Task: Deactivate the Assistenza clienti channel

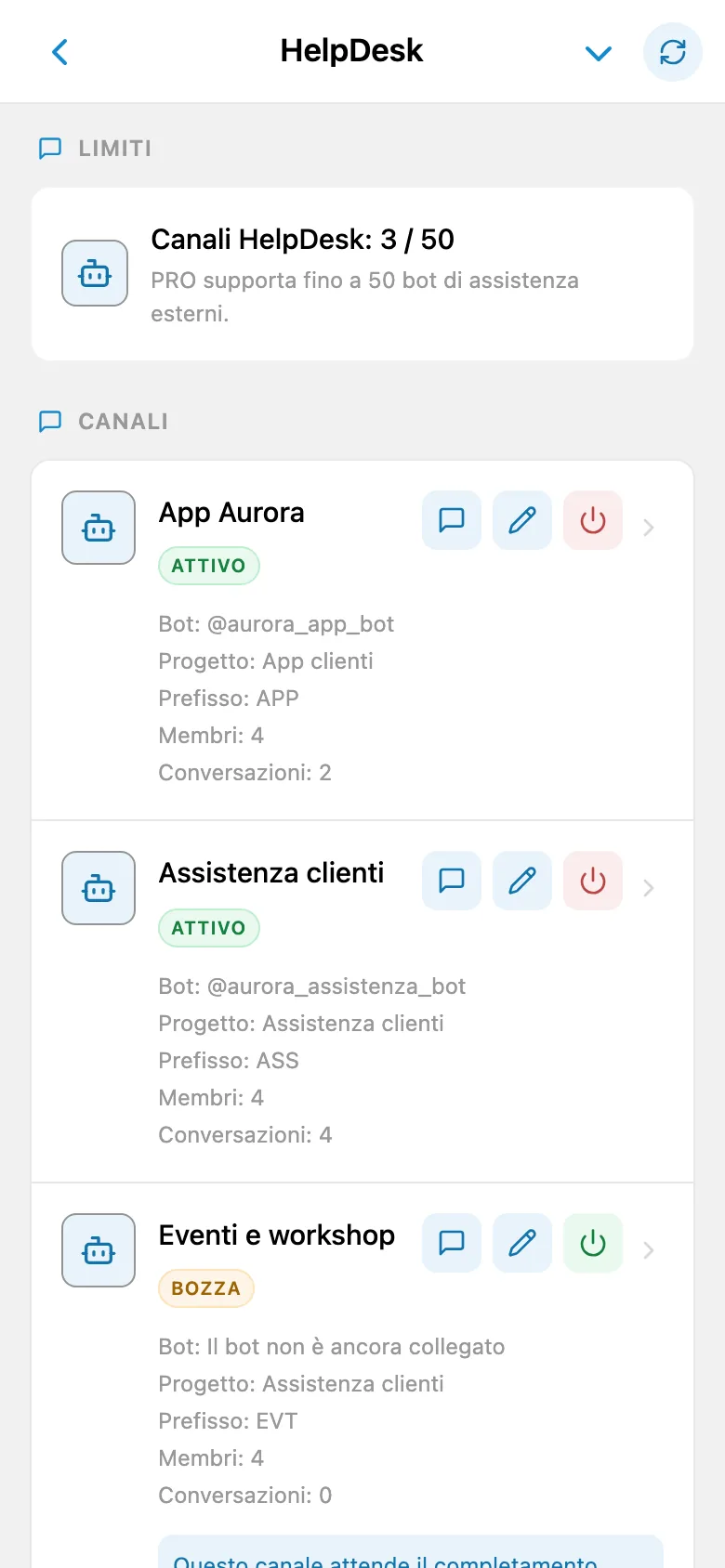Action: [x=593, y=881]
